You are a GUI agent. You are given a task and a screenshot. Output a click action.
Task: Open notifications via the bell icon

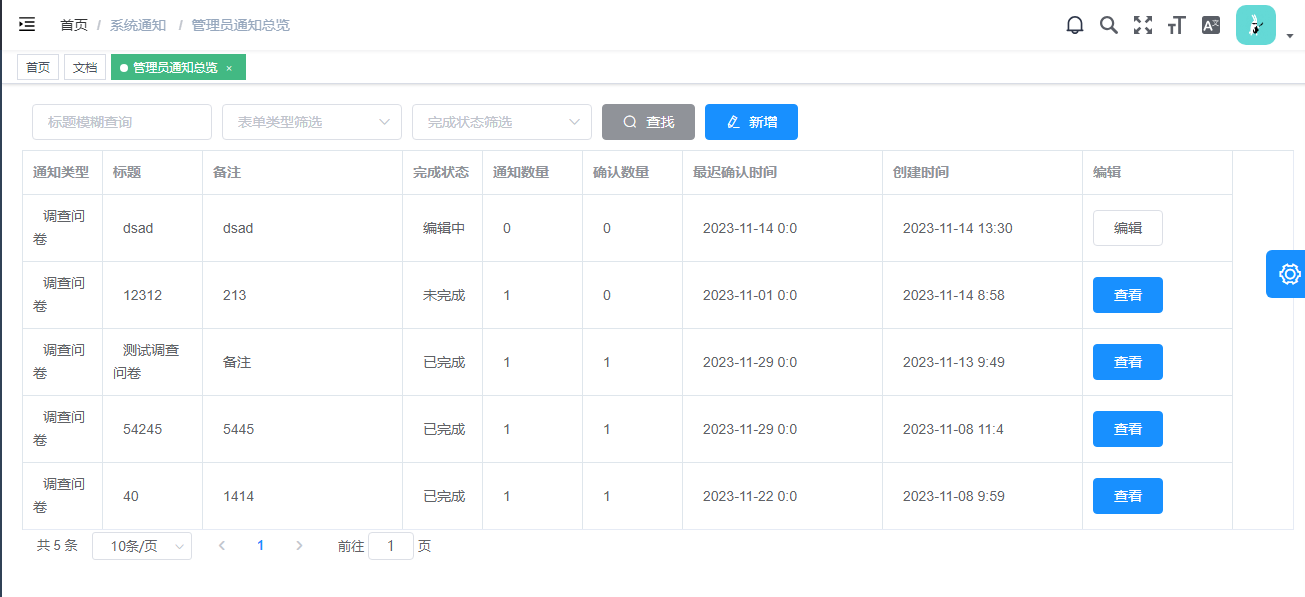(1075, 26)
